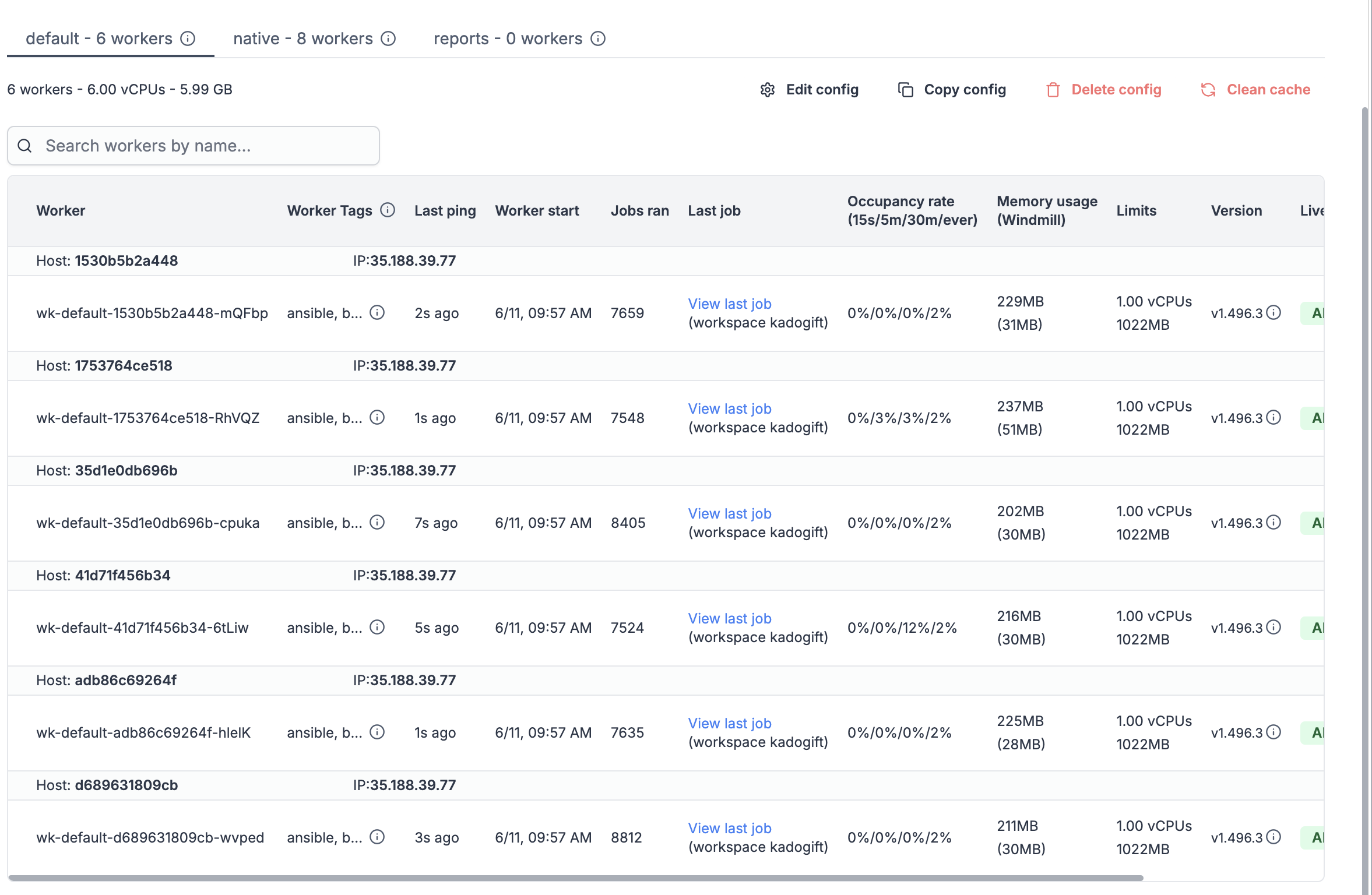
Task: Click the vertical page scrollbar
Action: click(x=1365, y=501)
